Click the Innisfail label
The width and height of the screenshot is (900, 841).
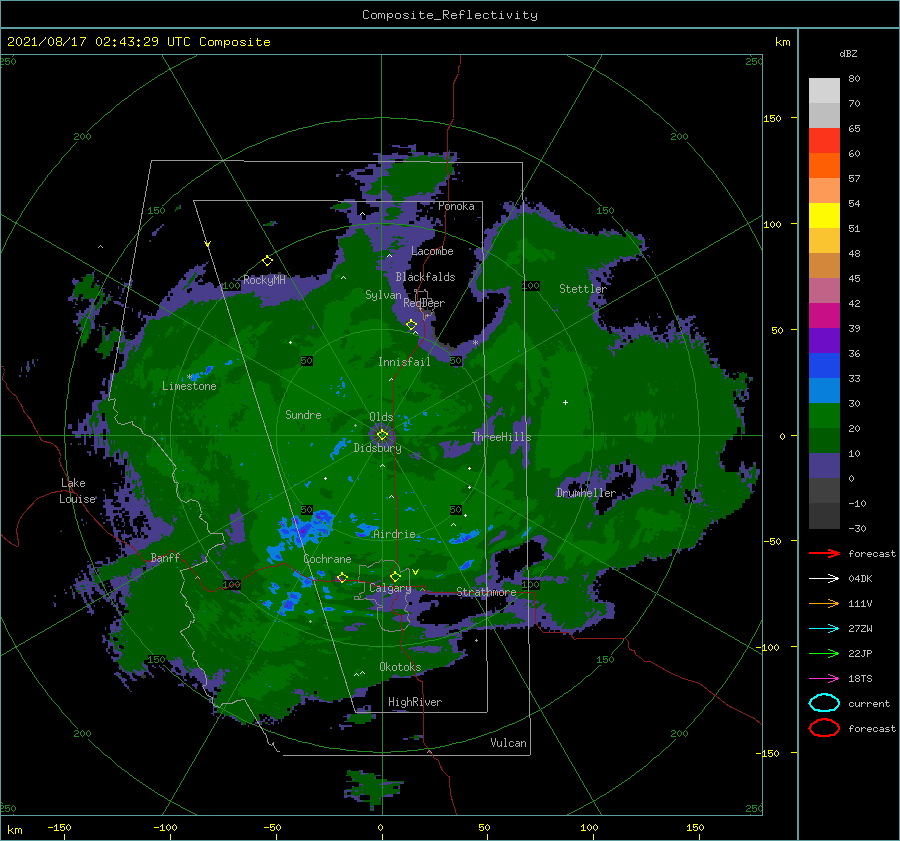[404, 362]
